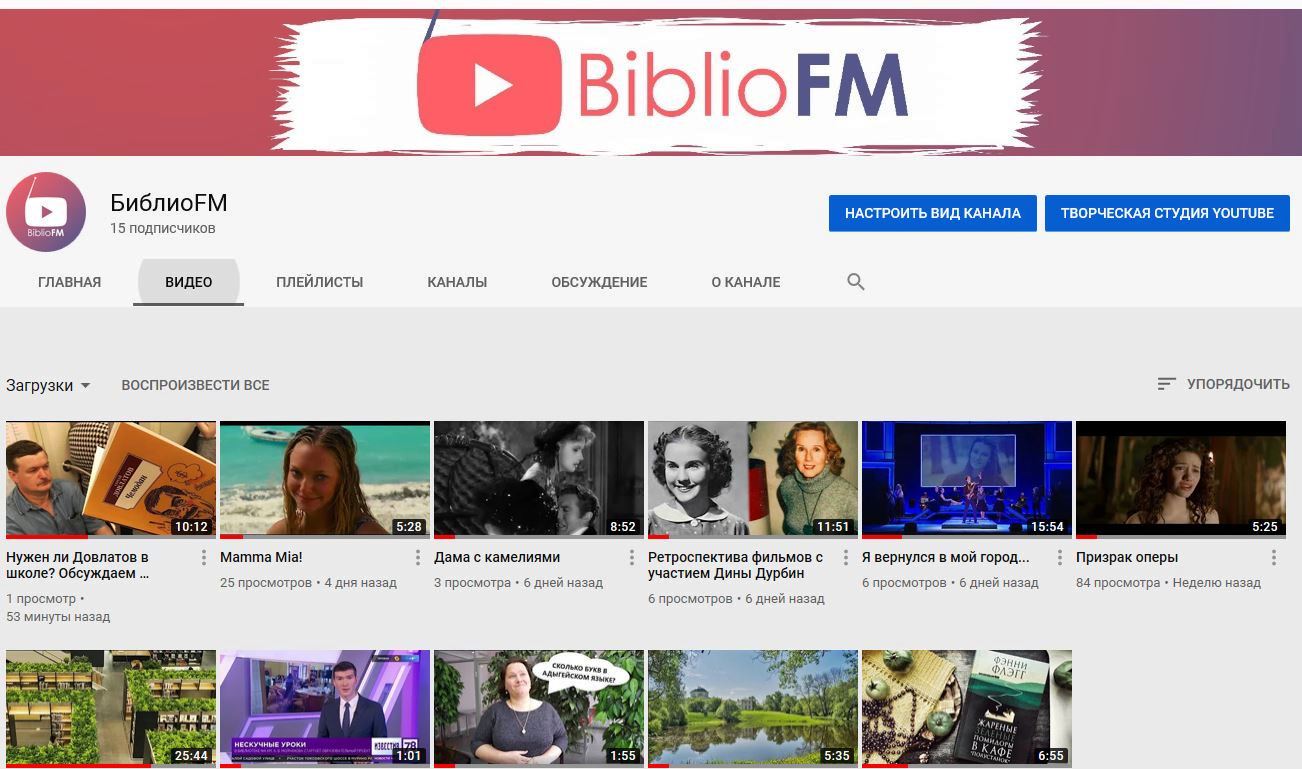
Task: Open the Плейлисты tab
Action: click(x=320, y=282)
